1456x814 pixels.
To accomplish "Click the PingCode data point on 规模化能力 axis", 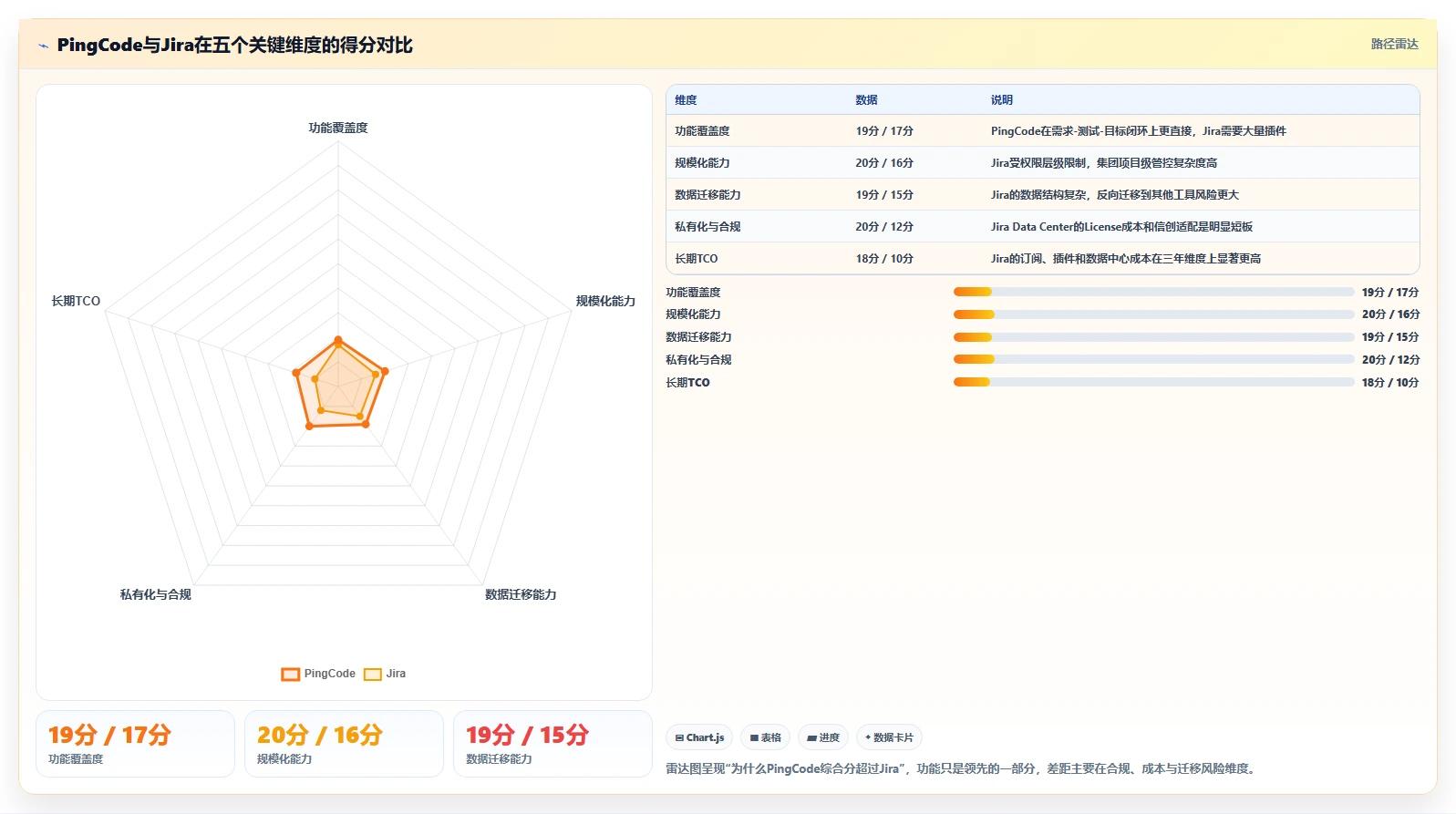I will tap(385, 371).
